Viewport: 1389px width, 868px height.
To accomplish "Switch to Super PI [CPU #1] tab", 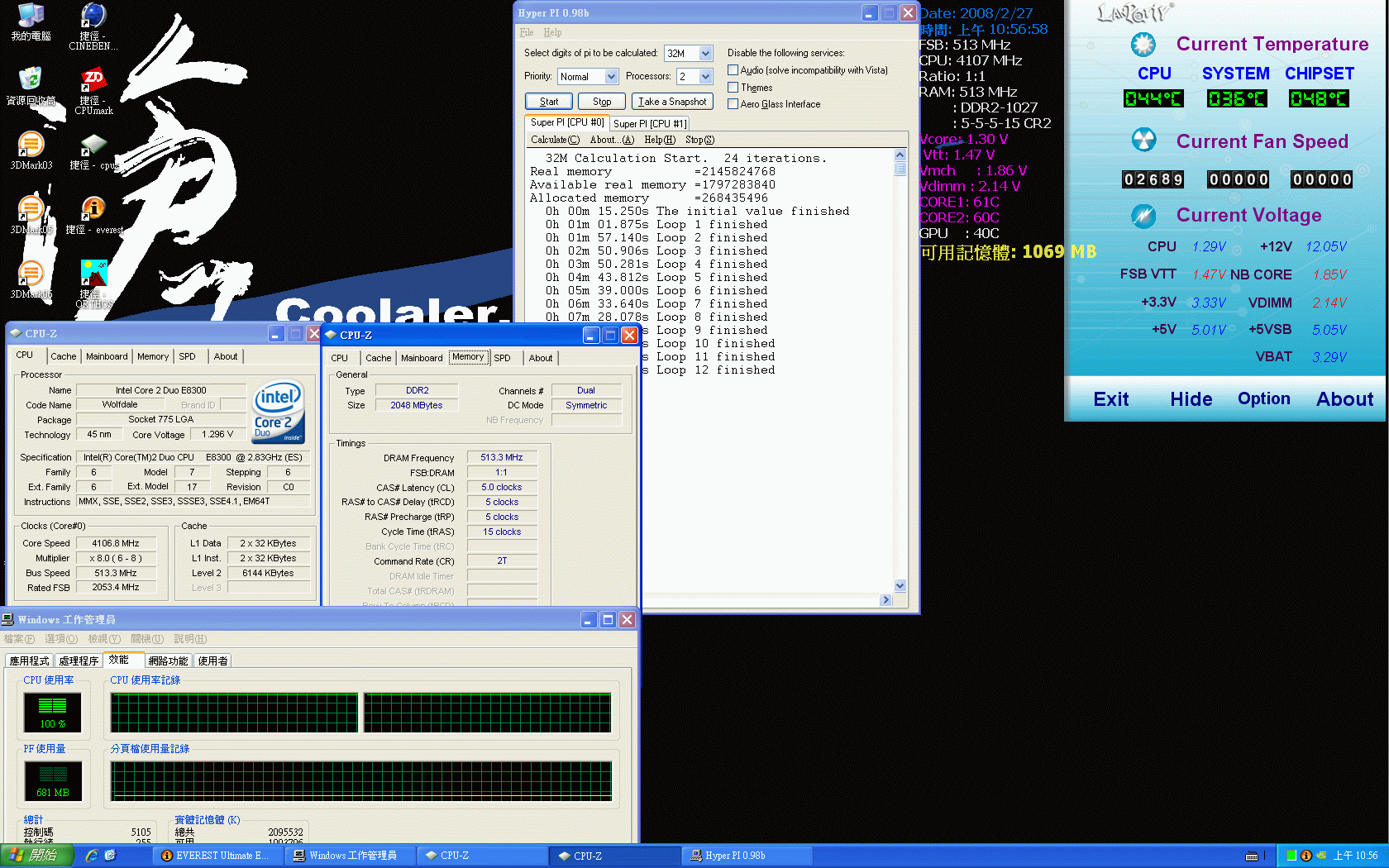I will point(650,123).
